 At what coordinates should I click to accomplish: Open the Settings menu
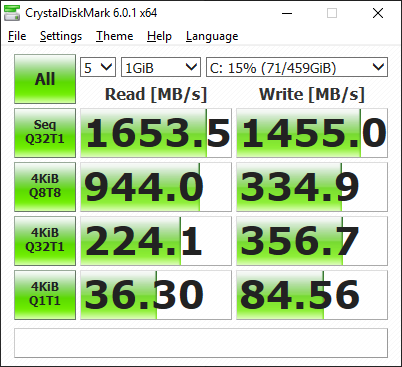(x=61, y=36)
